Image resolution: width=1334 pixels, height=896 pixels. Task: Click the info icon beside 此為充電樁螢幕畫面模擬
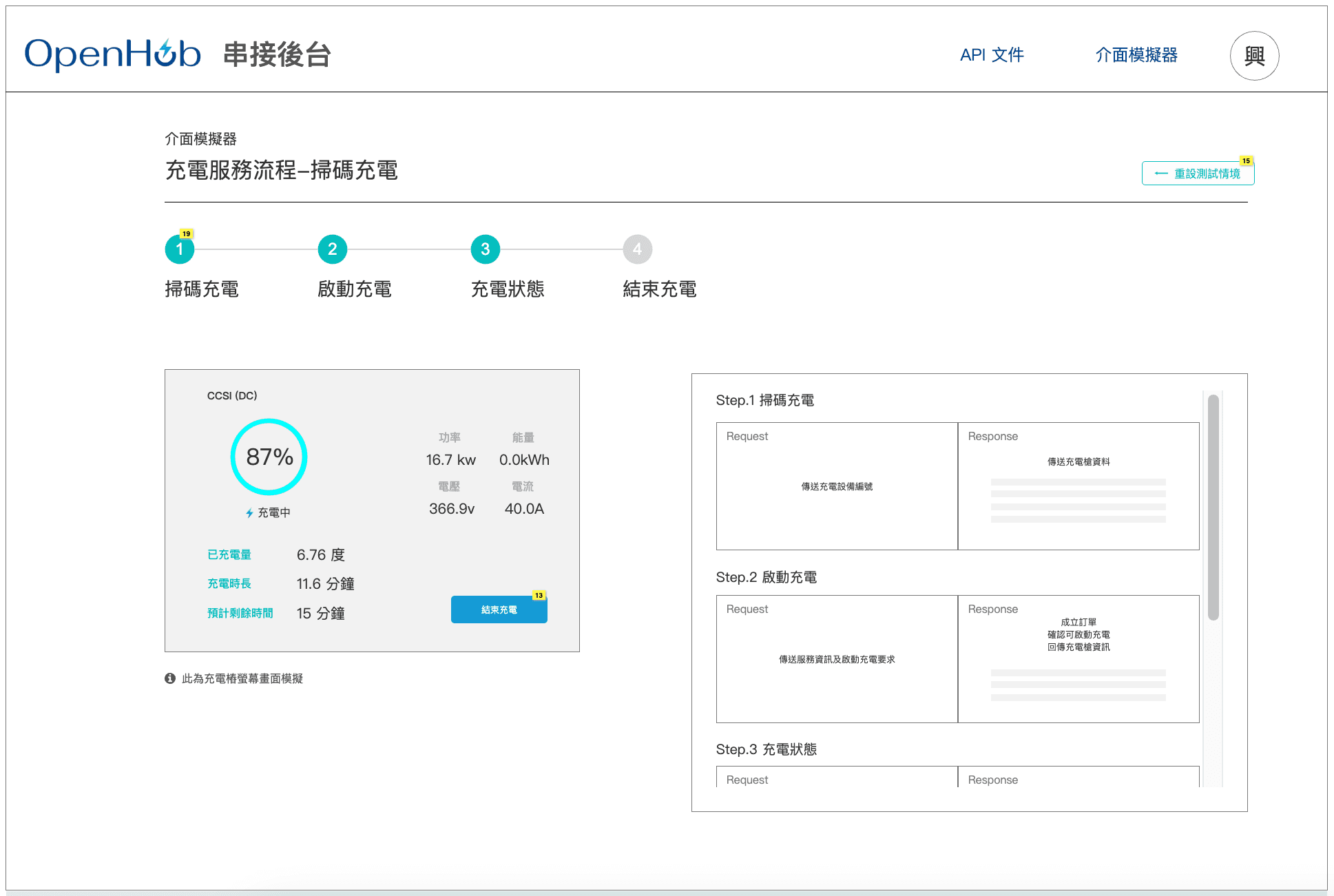click(x=170, y=678)
